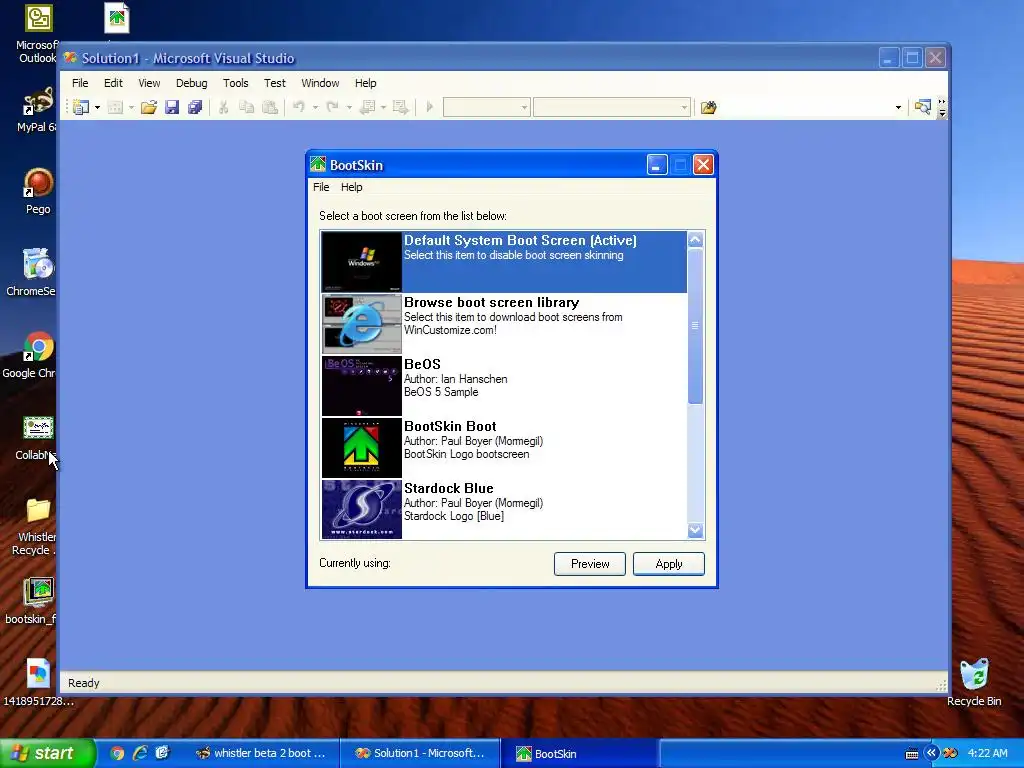Select the BootSkin Boot screen entry
Viewport: 1024px width, 768px height.
pyautogui.click(x=504, y=447)
